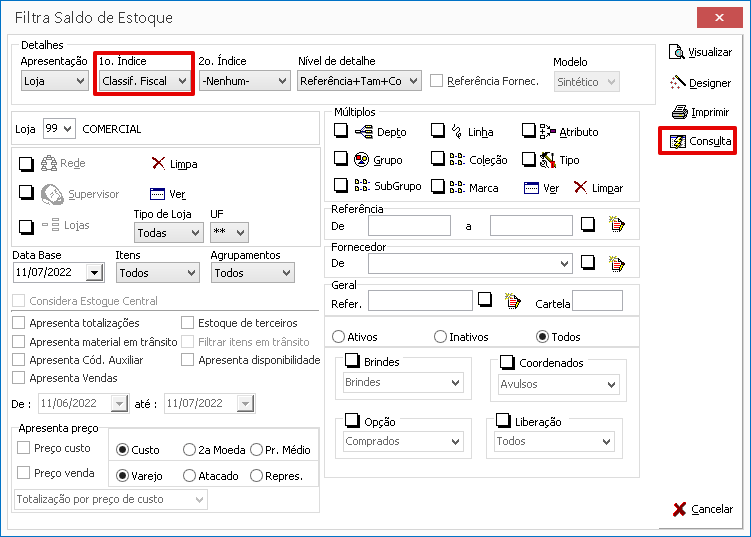Check the Preço custo checkbox
751x537 pixels.
pos(23,448)
